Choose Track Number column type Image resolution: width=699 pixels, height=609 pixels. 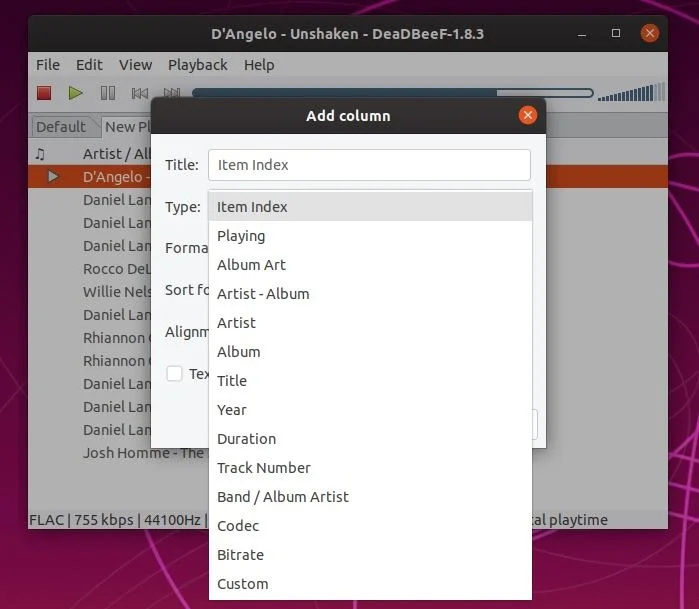point(263,468)
